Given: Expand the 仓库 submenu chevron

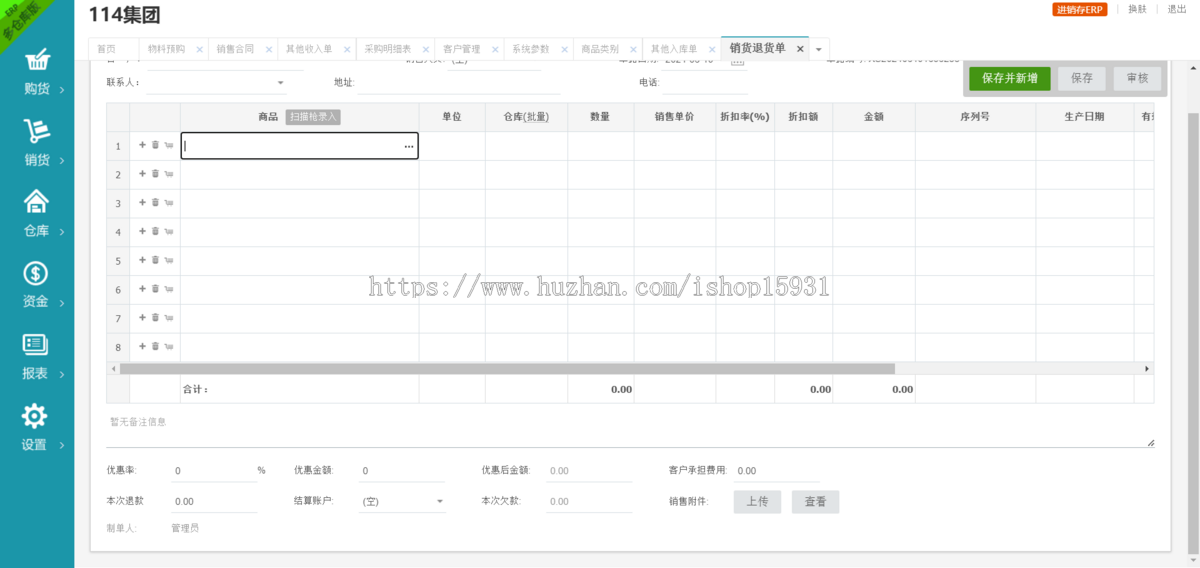Looking at the screenshot, I should (x=62, y=233).
